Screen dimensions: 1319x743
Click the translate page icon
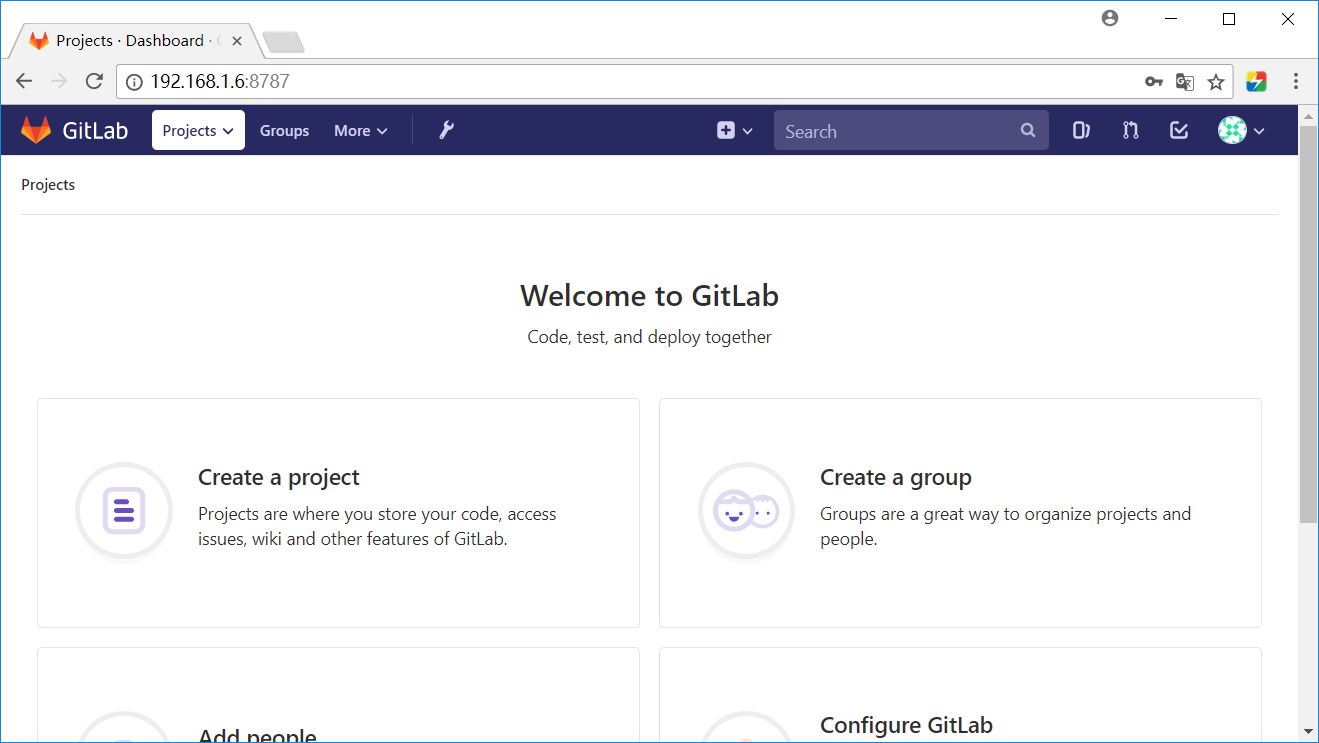(1185, 82)
